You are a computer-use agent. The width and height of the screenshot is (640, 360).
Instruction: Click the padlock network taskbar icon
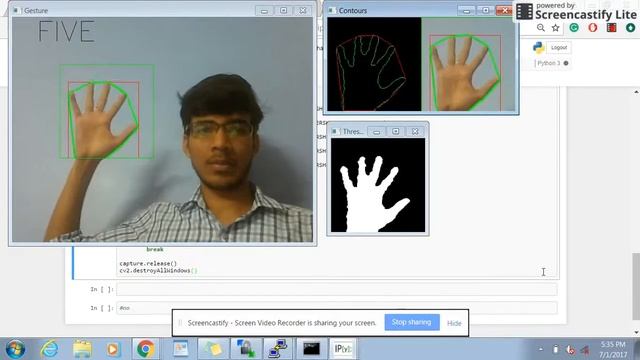point(246,349)
